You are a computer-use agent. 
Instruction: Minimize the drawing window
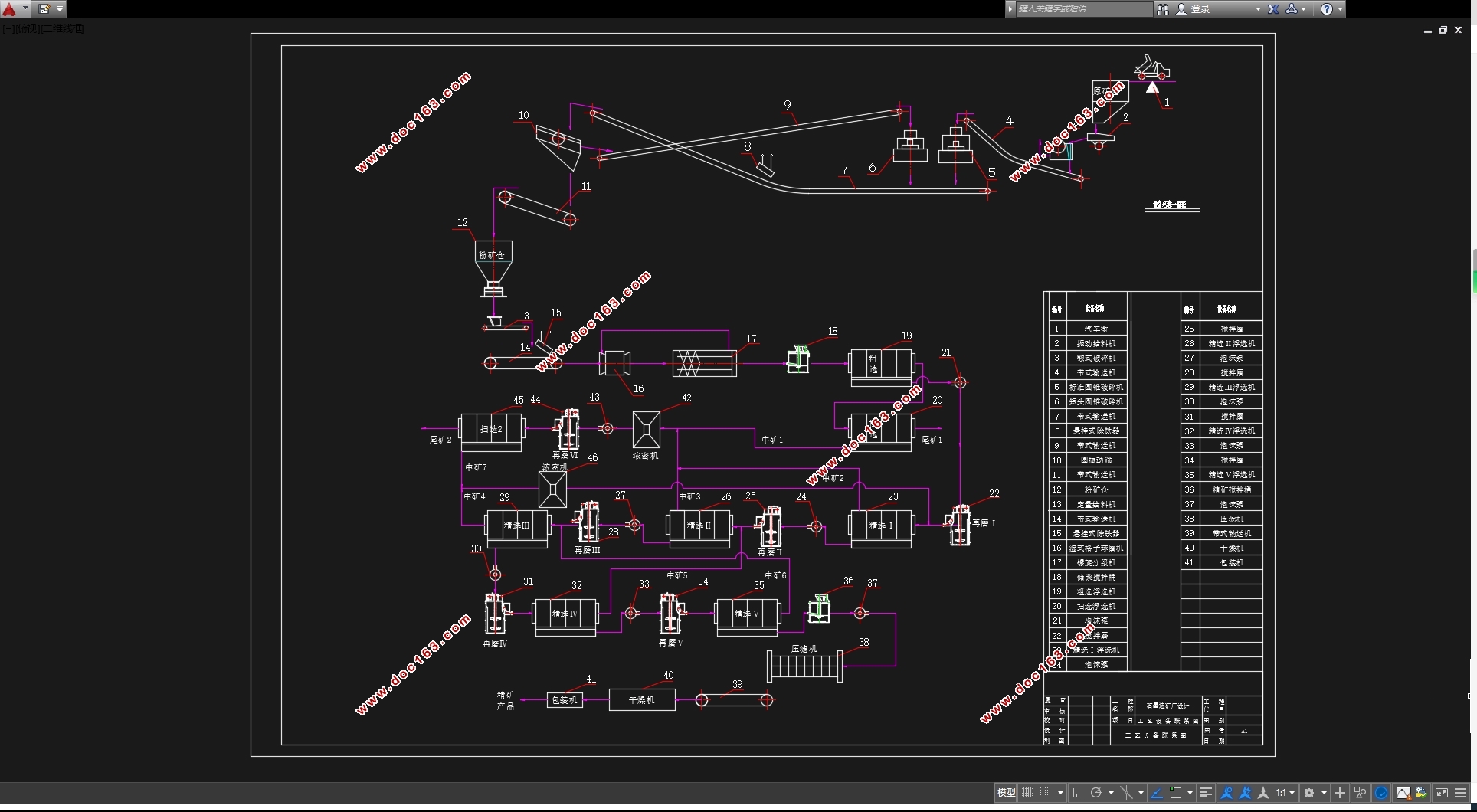[x=1428, y=31]
